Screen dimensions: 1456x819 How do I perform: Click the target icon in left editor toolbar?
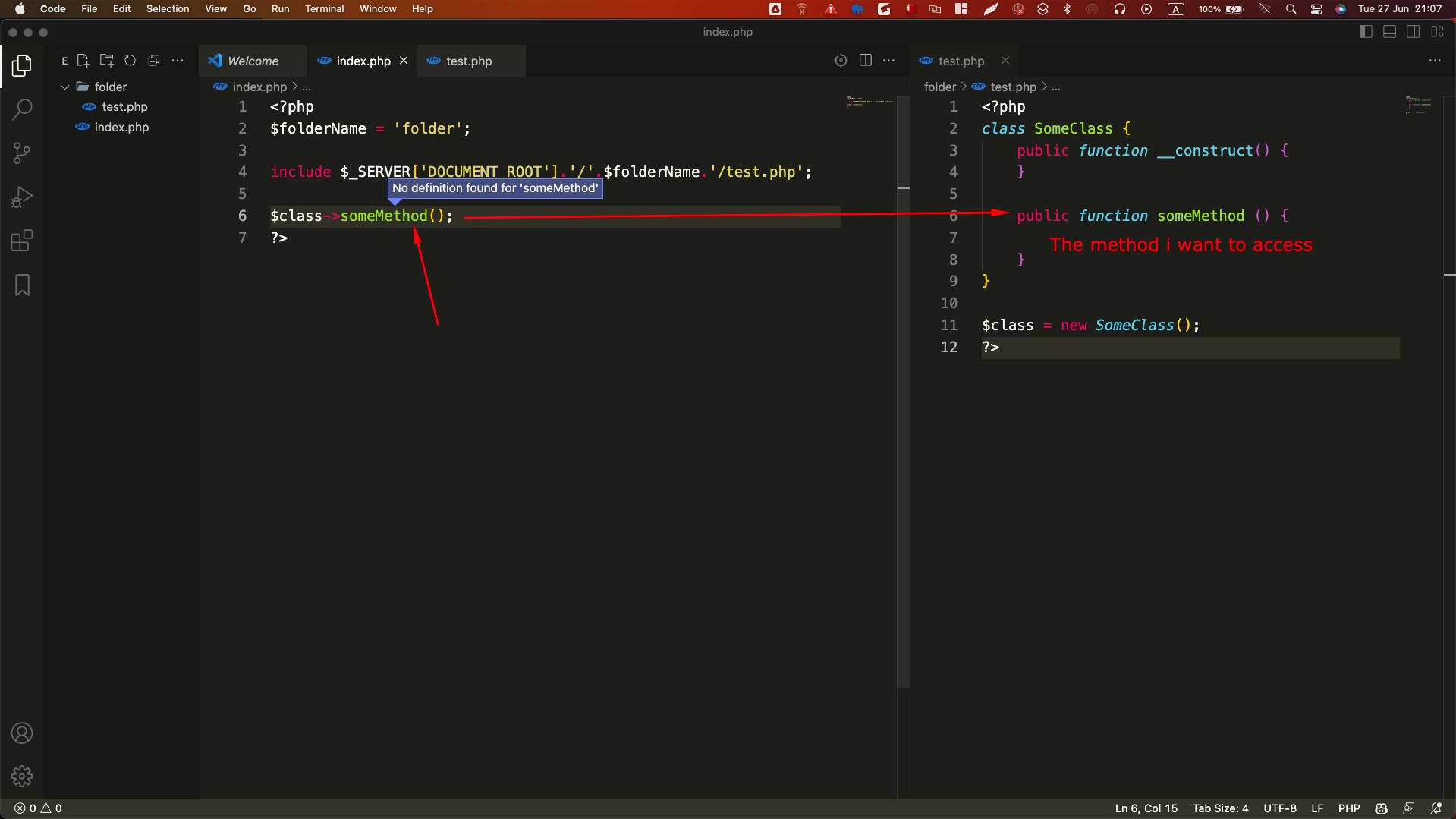pos(841,61)
